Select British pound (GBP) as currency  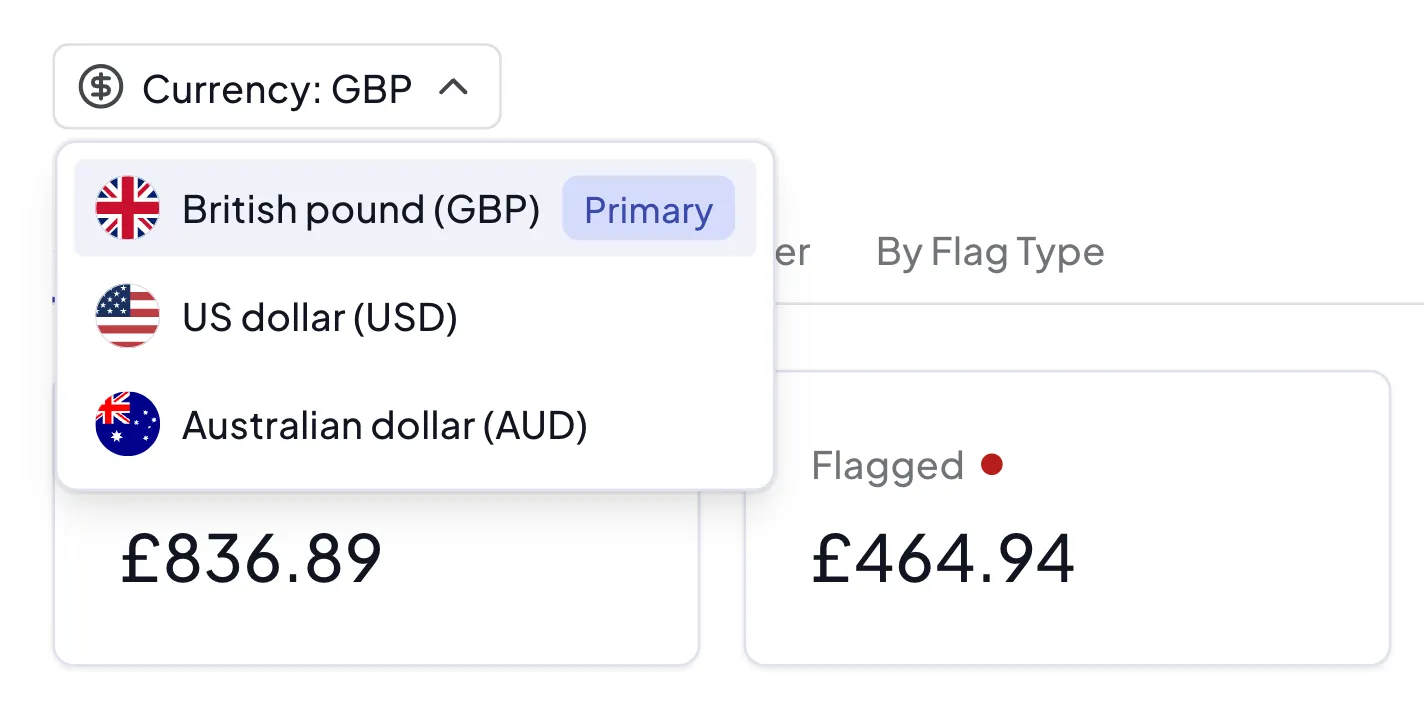(x=360, y=209)
